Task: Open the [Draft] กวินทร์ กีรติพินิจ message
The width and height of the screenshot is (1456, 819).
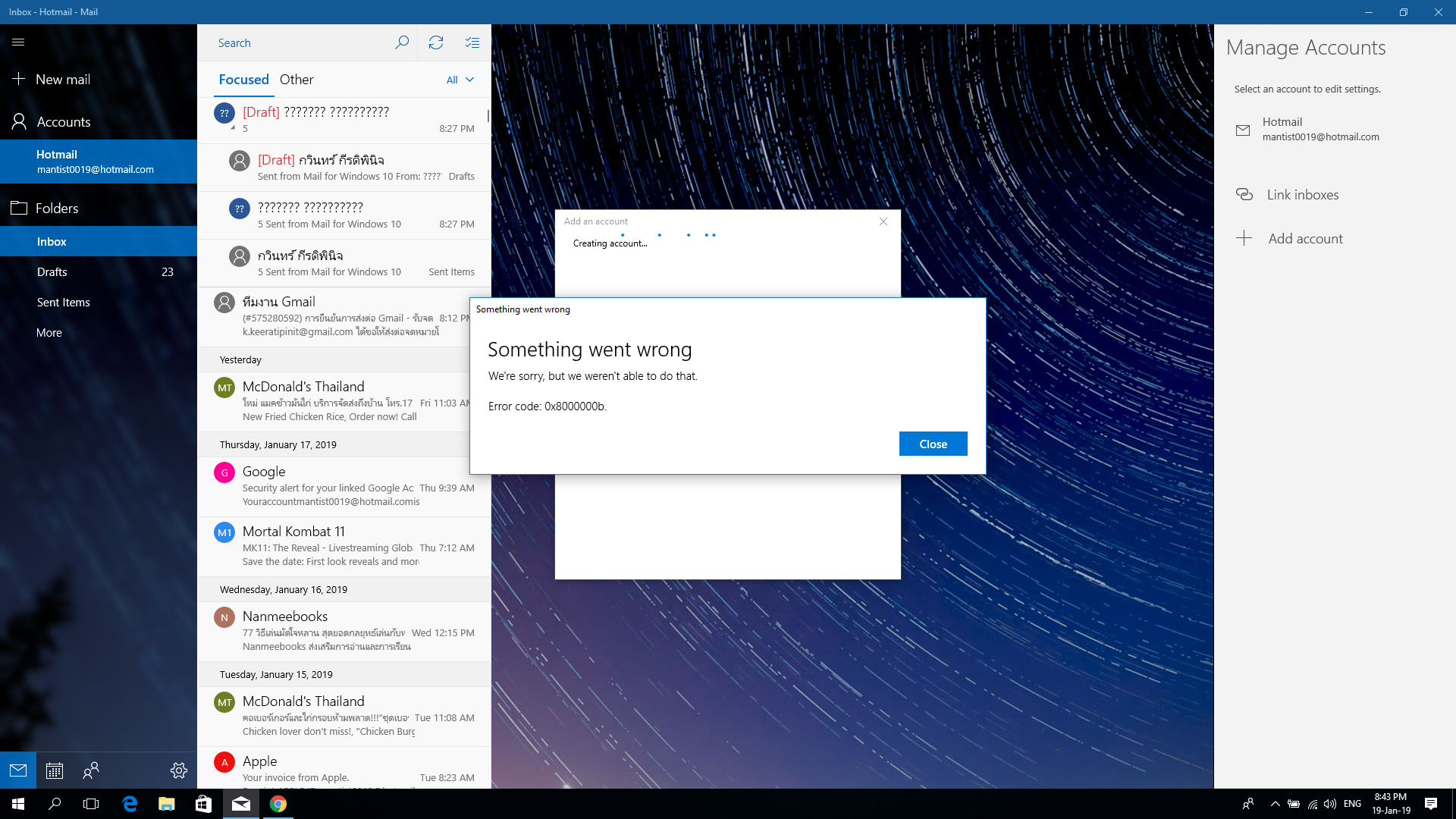Action: tap(344, 168)
